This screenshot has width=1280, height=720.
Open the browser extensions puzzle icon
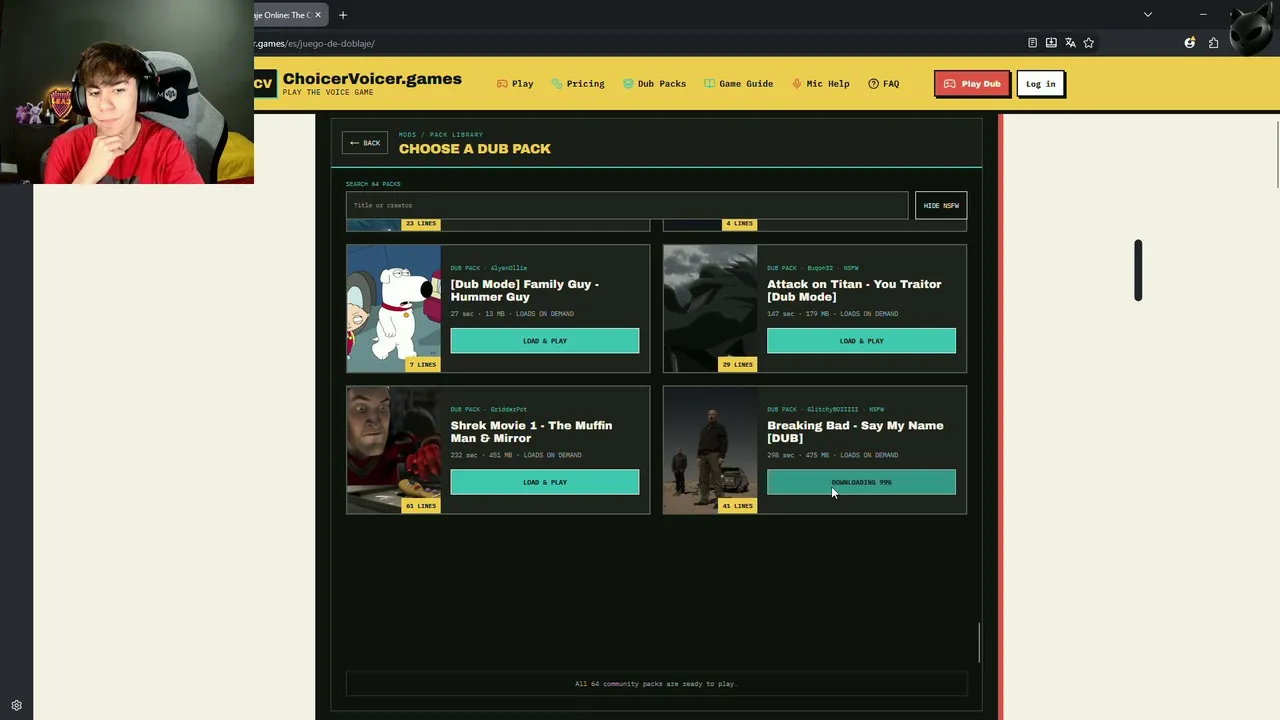pyautogui.click(x=1213, y=43)
